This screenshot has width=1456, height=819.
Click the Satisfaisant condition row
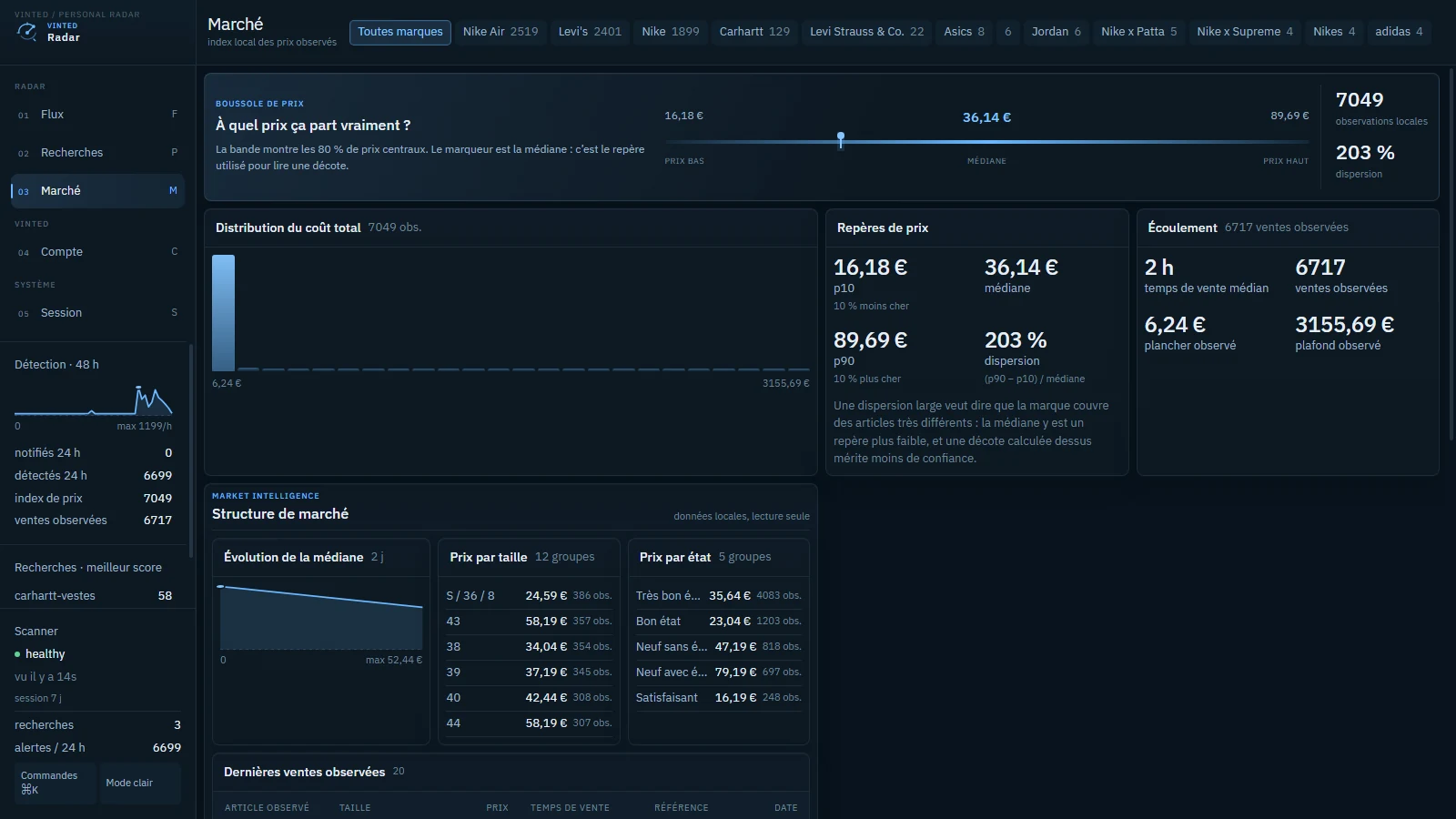click(x=719, y=698)
